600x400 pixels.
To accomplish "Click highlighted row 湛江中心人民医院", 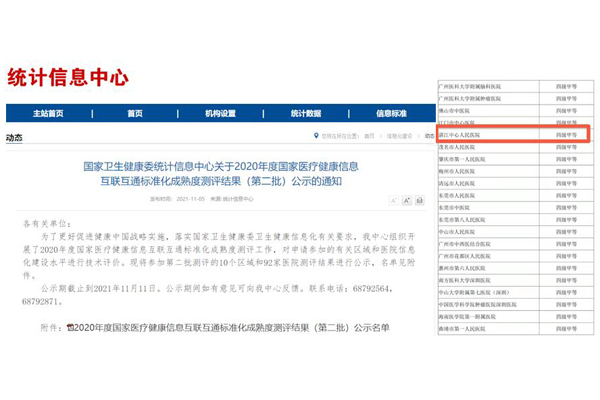I will click(x=513, y=135).
